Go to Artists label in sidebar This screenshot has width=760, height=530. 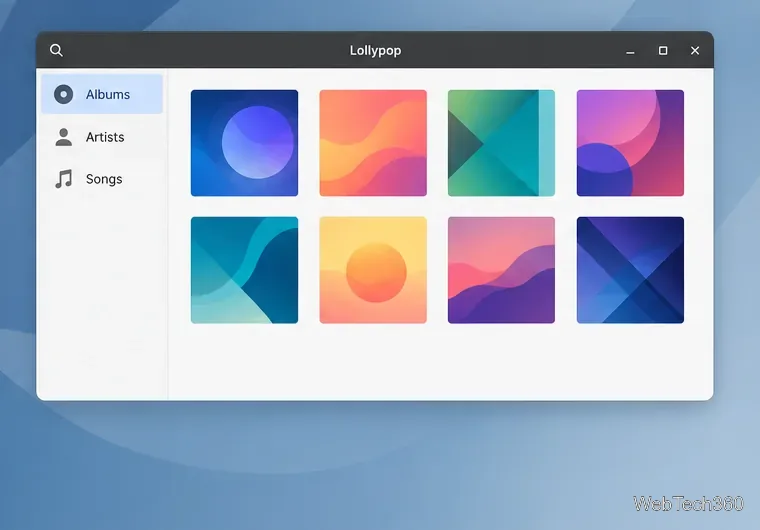click(105, 137)
